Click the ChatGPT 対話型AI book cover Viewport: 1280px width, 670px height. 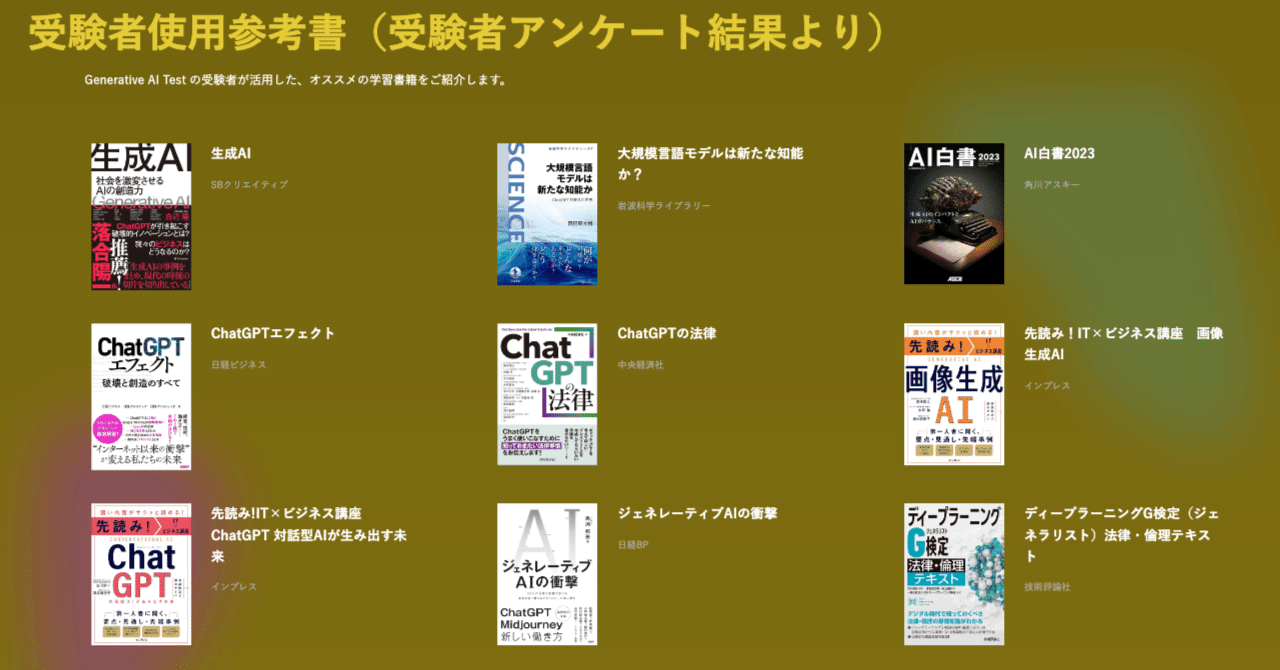(141, 574)
